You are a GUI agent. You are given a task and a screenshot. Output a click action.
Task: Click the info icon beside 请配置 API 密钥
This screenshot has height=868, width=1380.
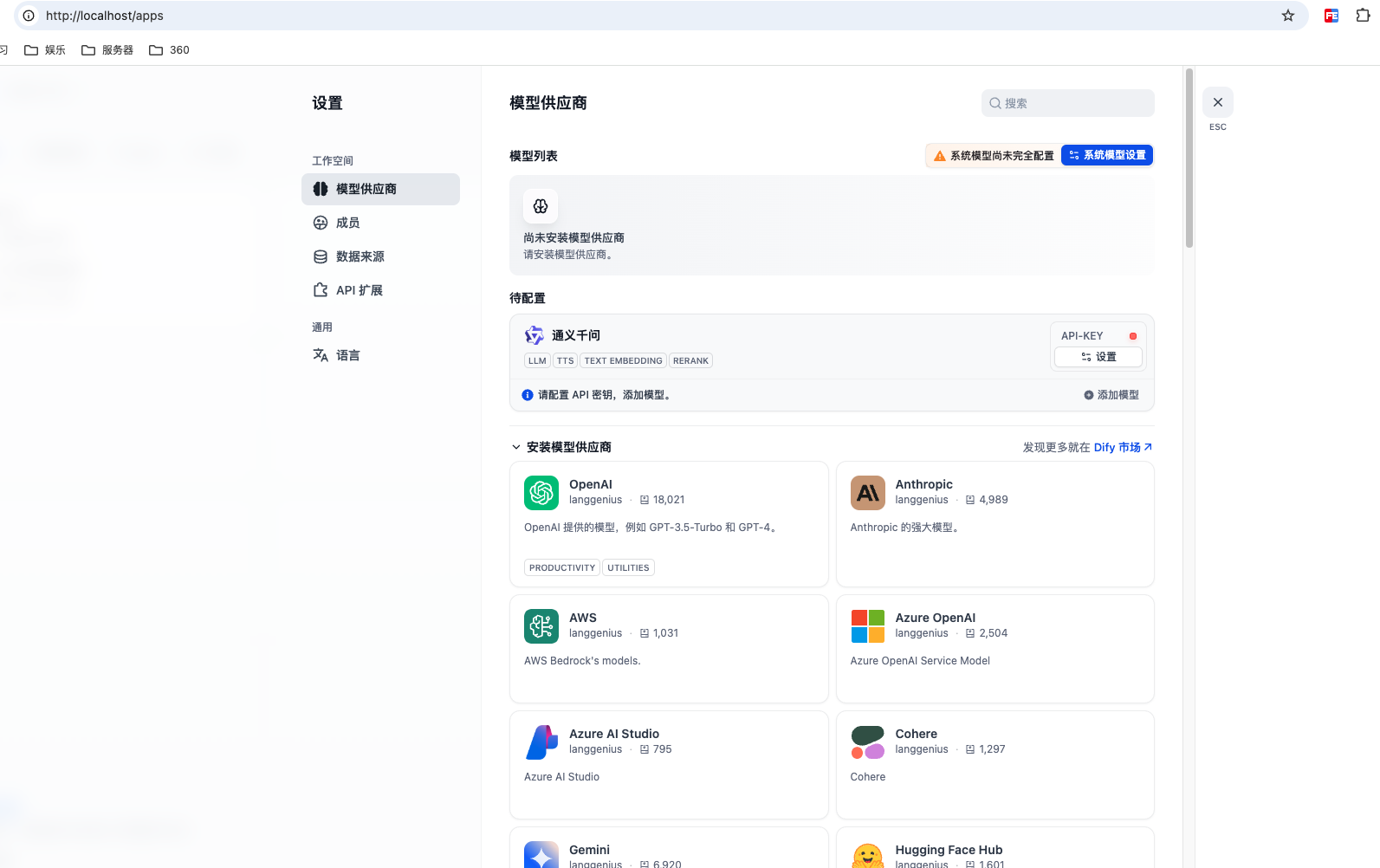[x=528, y=395]
